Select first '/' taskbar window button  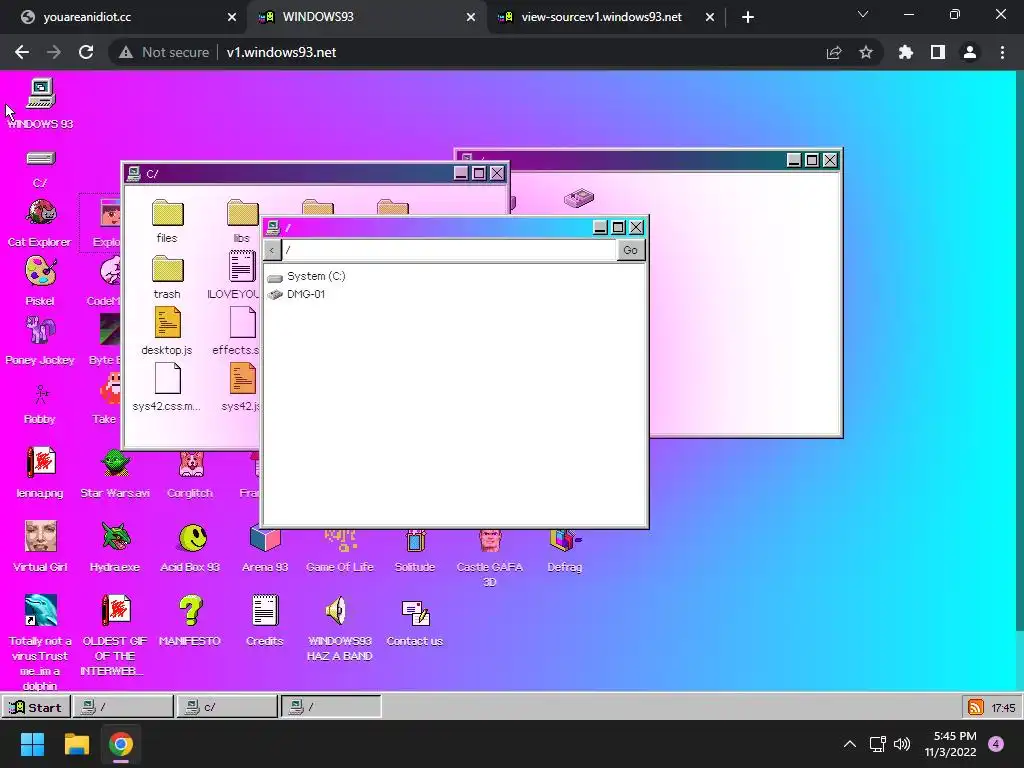[x=123, y=707]
